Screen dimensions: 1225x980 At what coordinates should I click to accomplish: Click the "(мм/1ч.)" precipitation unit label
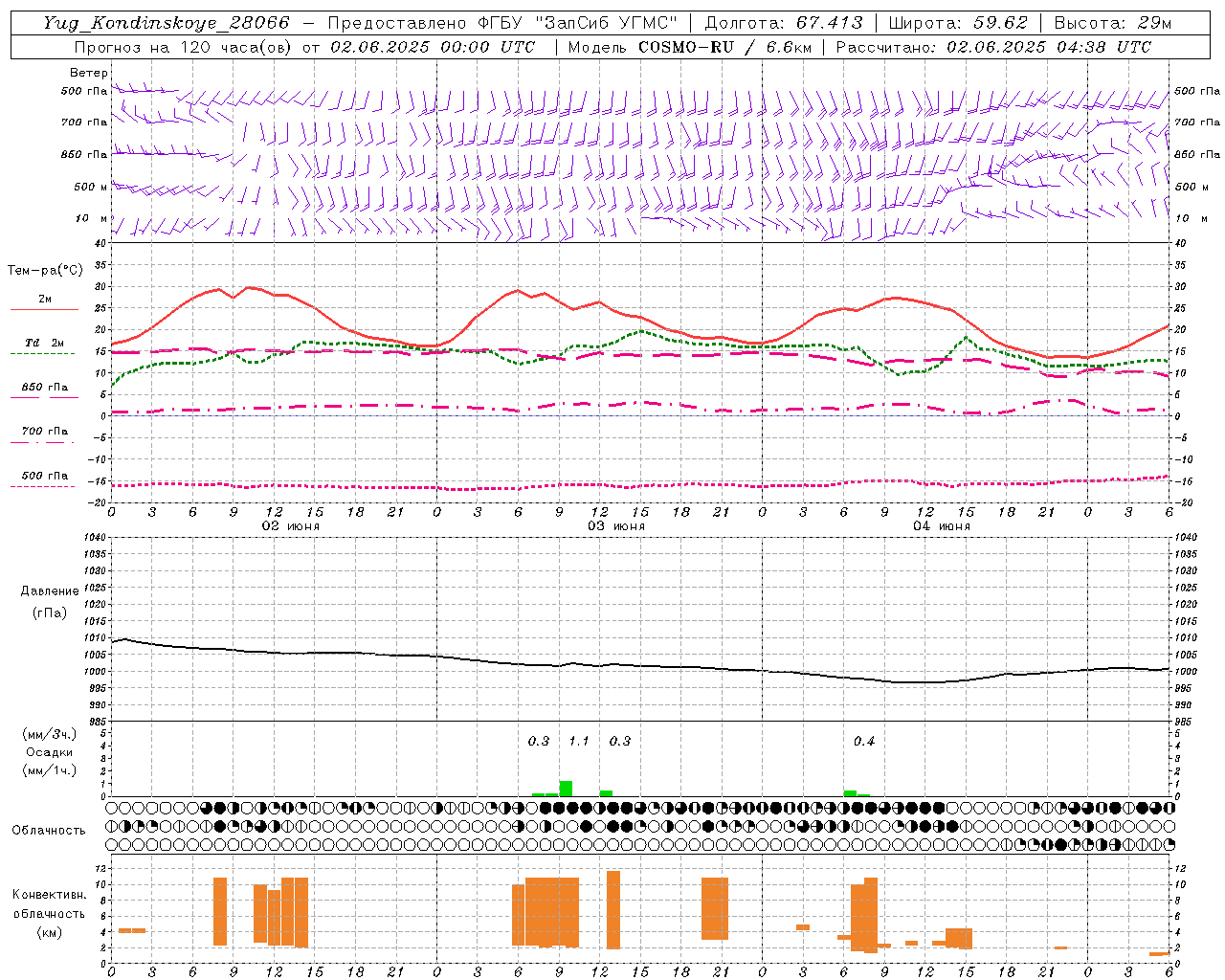50,770
